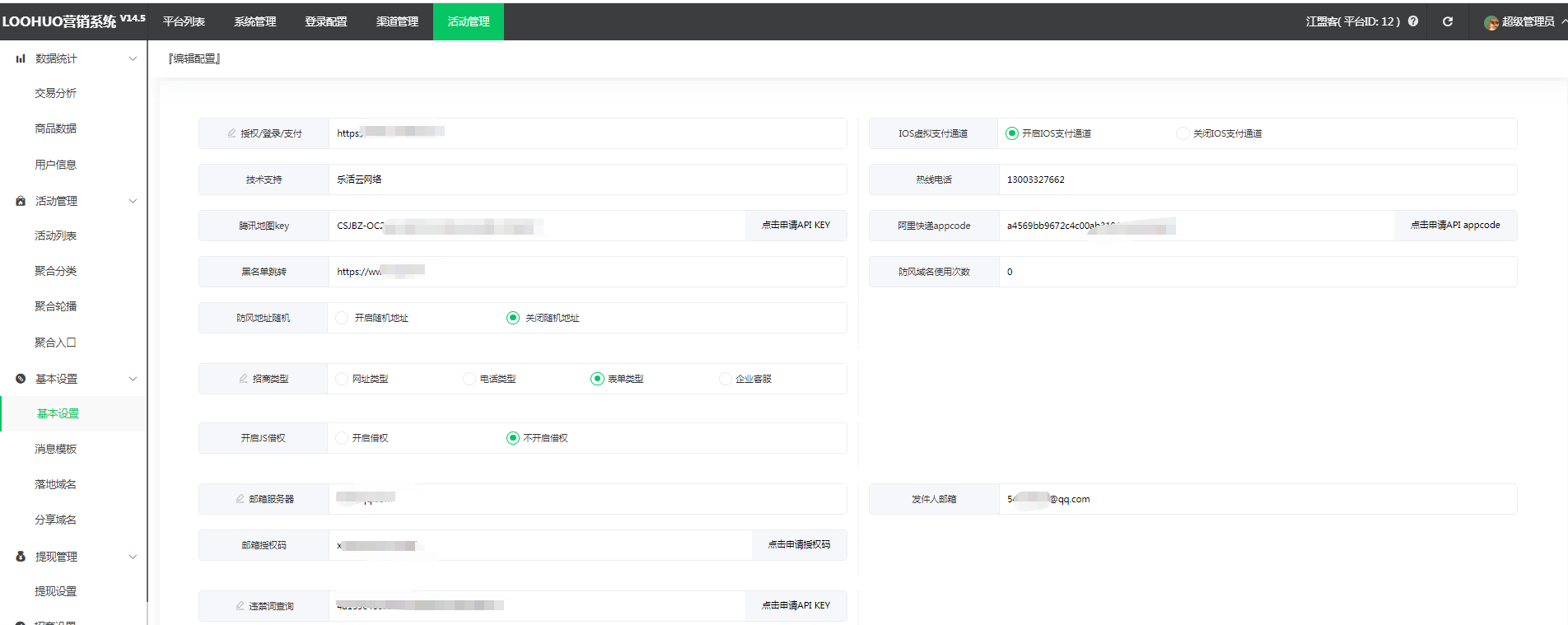Collapse the 提现管理 sidebar group chevron
Viewport: 1568px width, 625px height.
[x=133, y=557]
